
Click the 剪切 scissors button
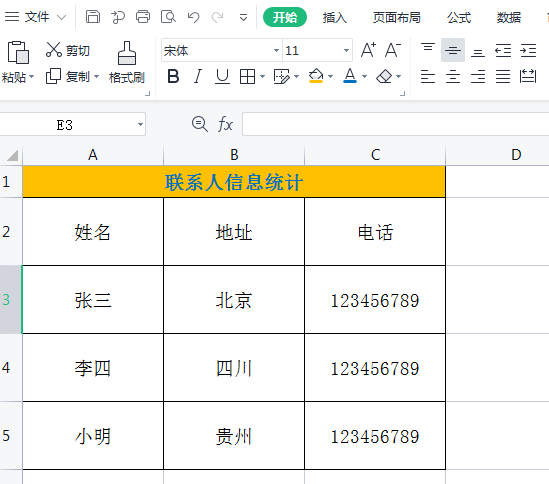click(x=68, y=50)
